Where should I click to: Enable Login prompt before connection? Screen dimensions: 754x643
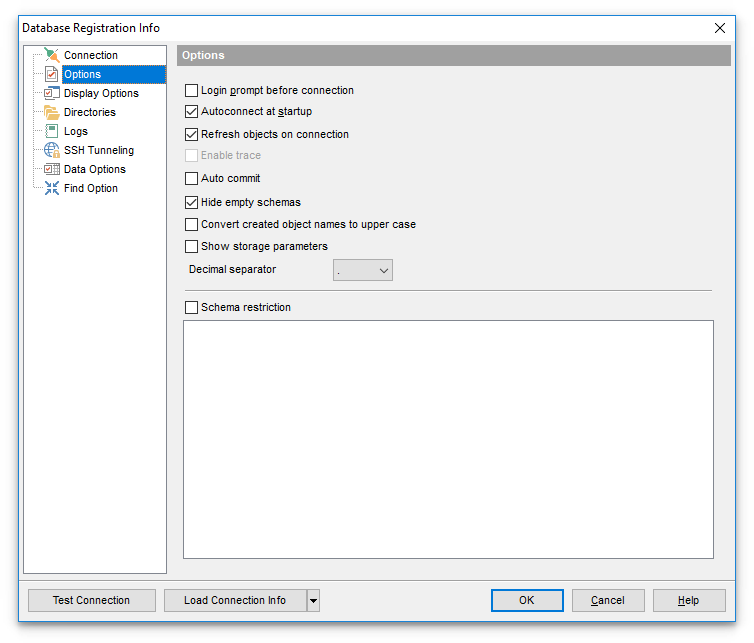[x=191, y=90]
